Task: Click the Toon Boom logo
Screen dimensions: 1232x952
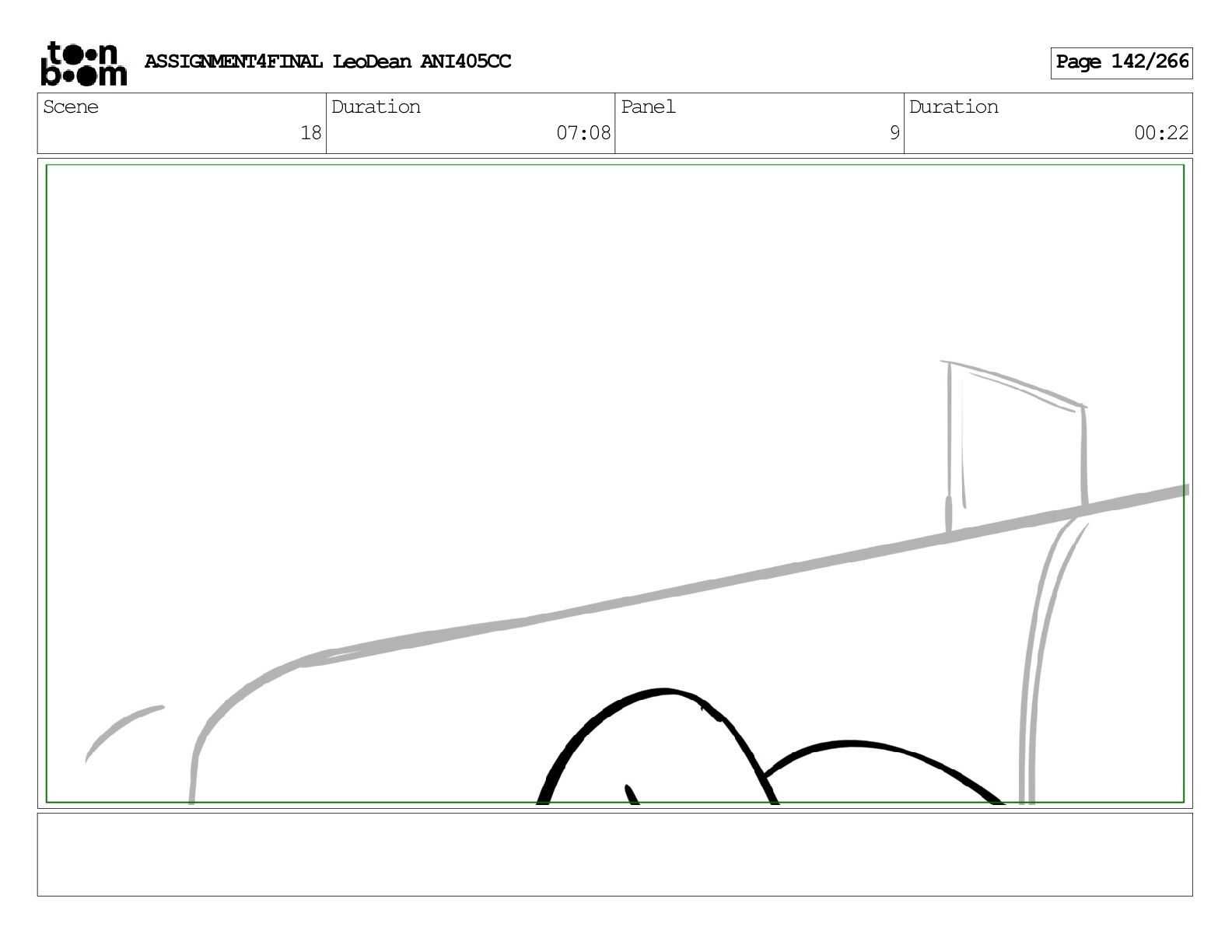Action: tap(83, 63)
